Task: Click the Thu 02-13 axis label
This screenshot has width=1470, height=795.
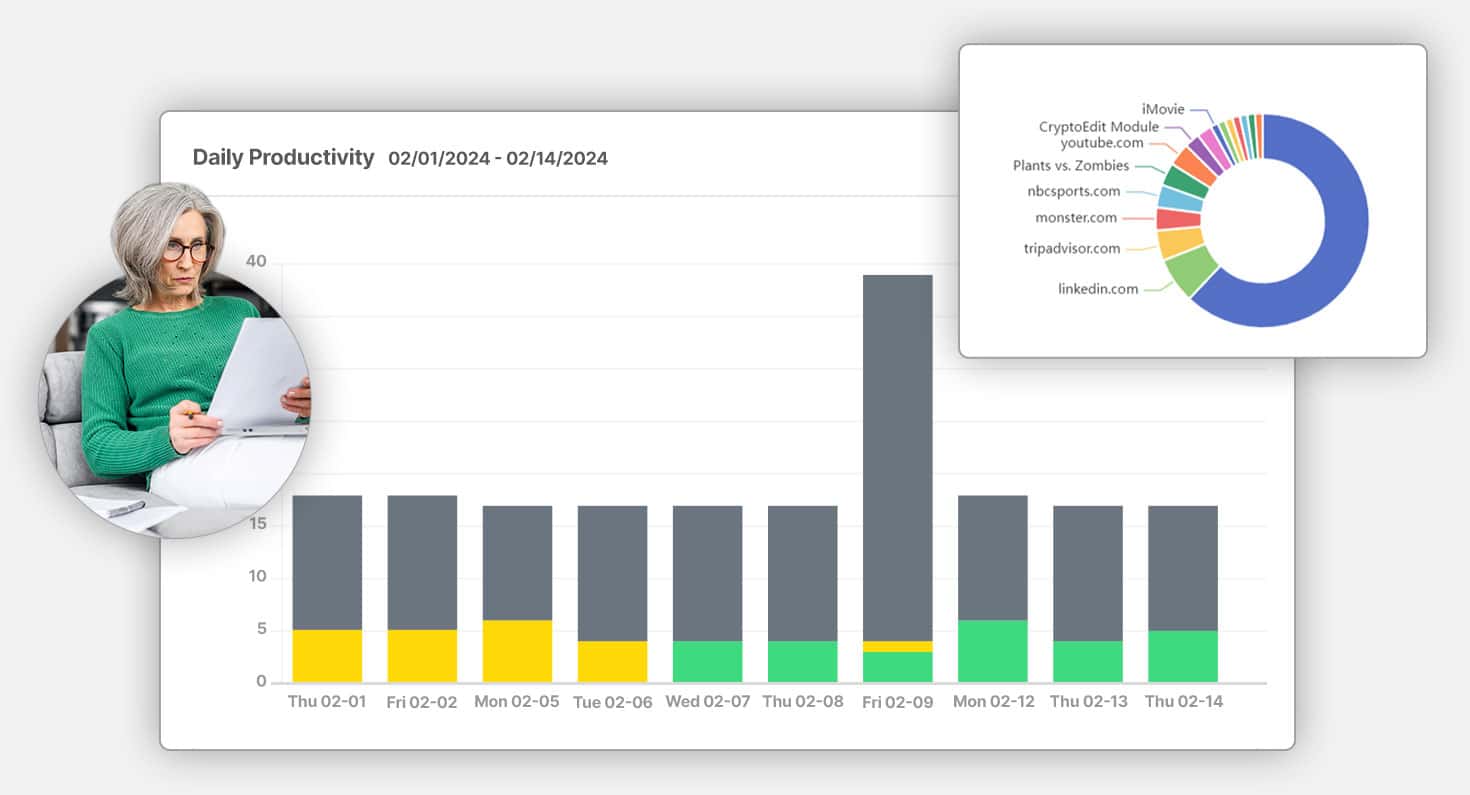Action: click(1088, 701)
